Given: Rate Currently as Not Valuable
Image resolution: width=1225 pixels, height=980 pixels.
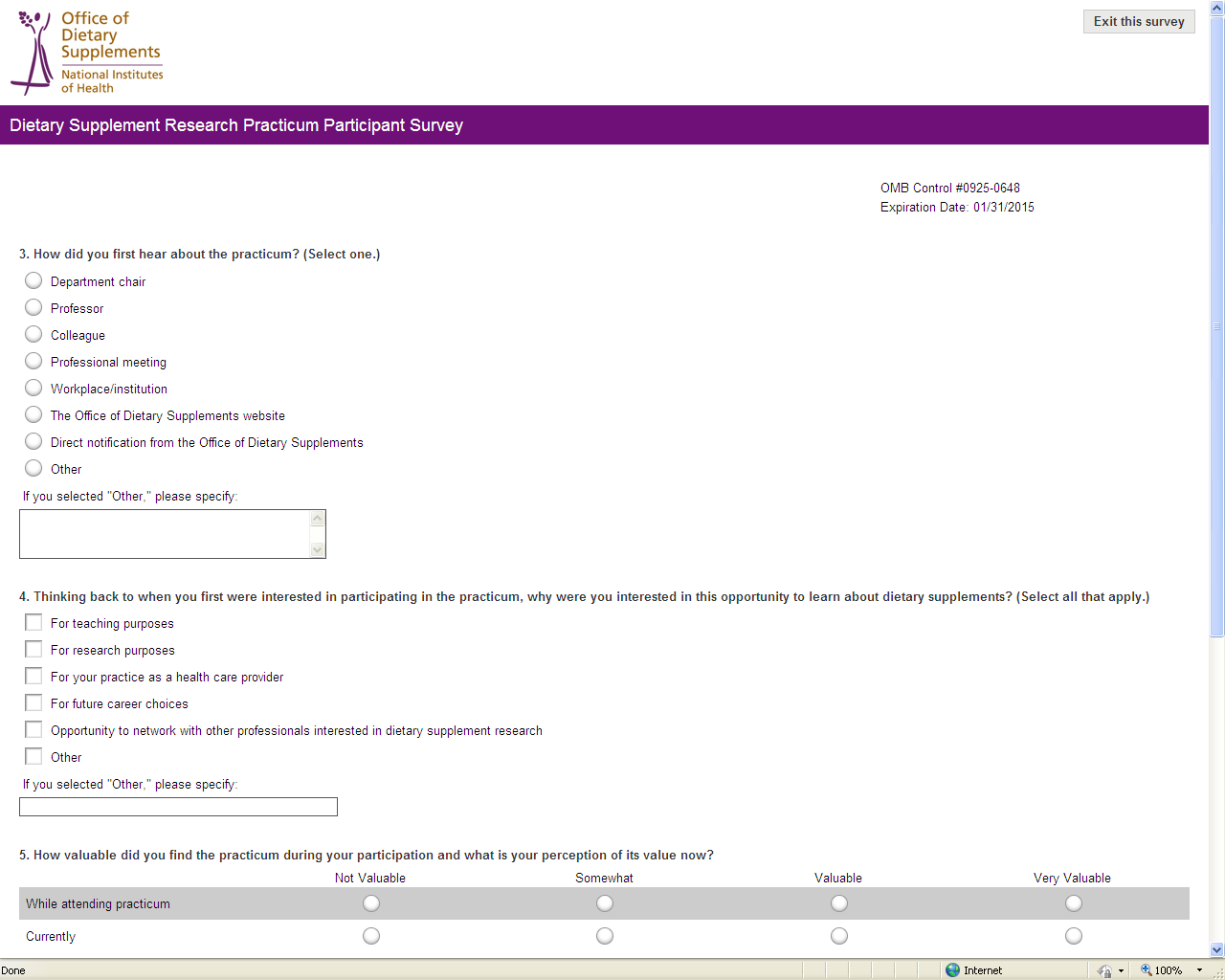Looking at the screenshot, I should click(x=371, y=936).
